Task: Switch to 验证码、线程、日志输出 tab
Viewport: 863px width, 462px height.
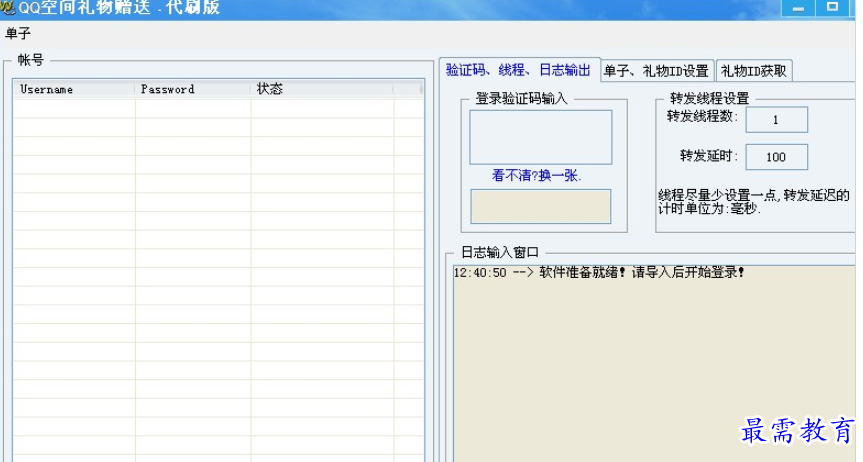Action: (518, 70)
